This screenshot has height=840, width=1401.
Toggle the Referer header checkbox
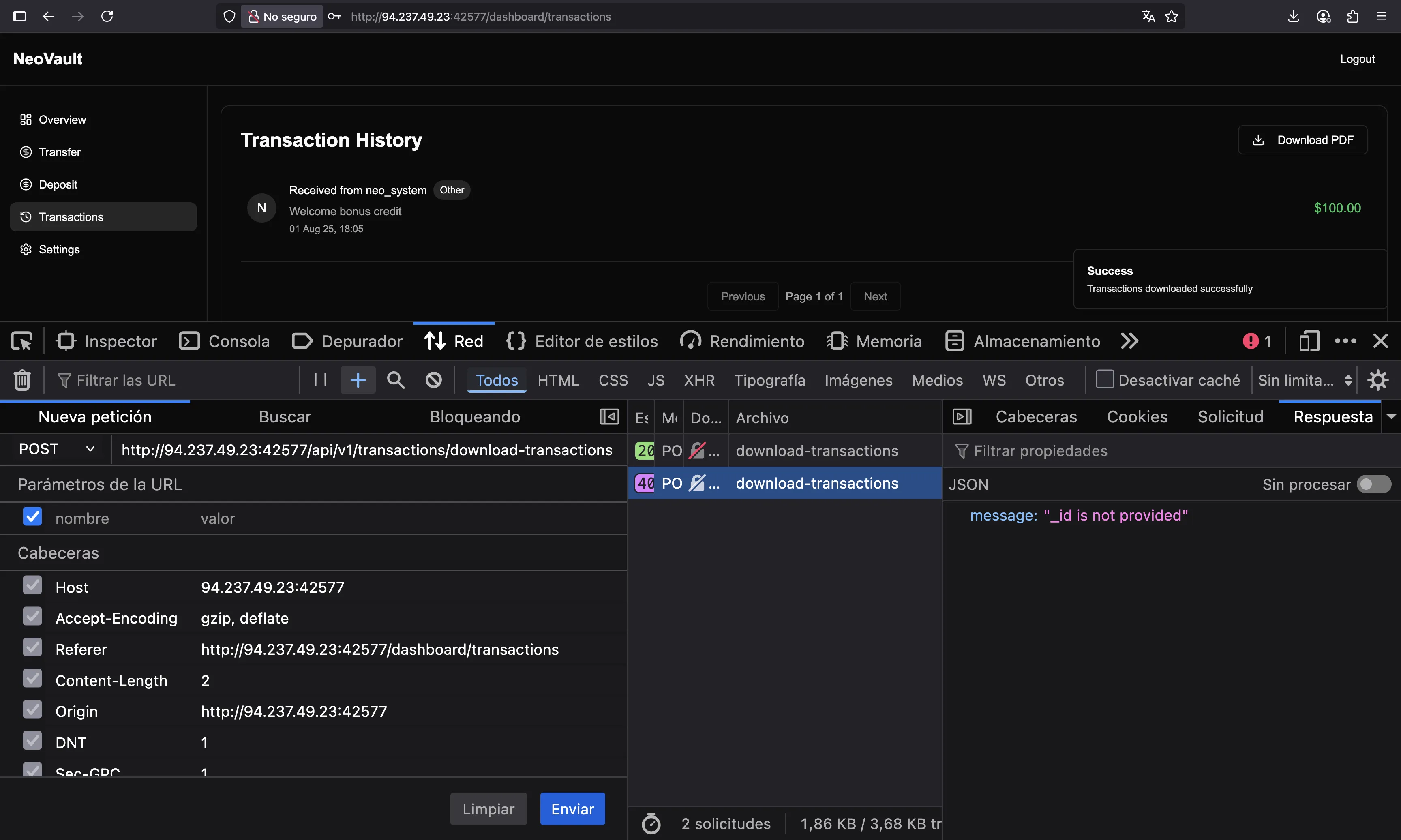(x=32, y=647)
